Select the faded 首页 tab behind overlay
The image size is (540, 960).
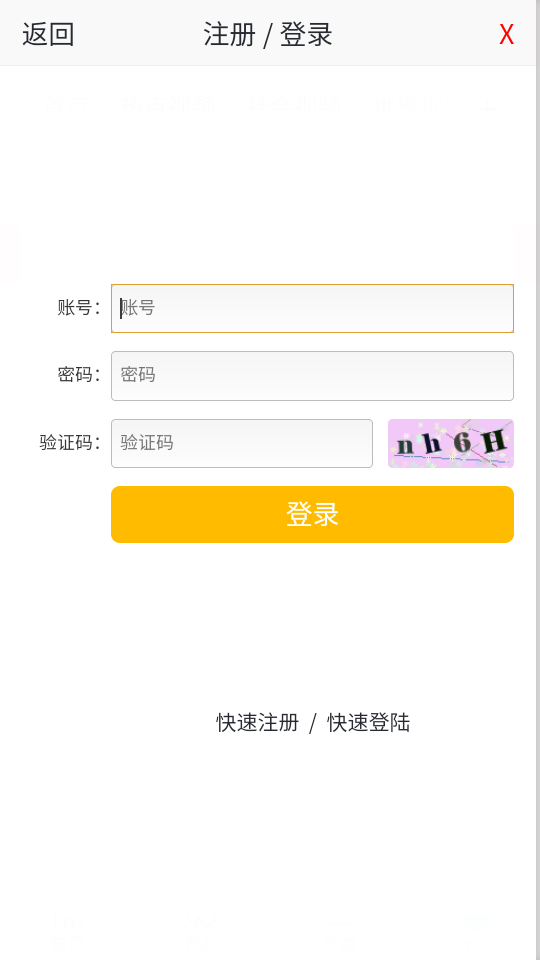[x=67, y=105]
